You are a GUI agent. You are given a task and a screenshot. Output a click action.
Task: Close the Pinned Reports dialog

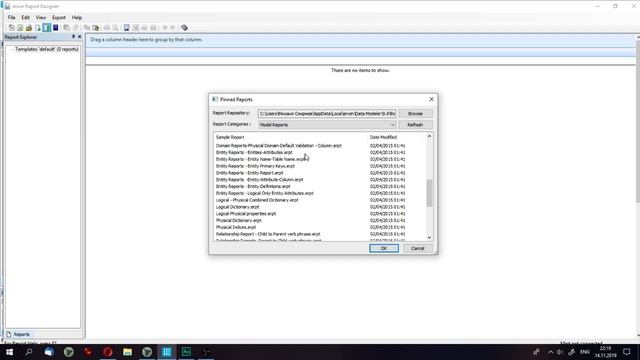pos(431,99)
